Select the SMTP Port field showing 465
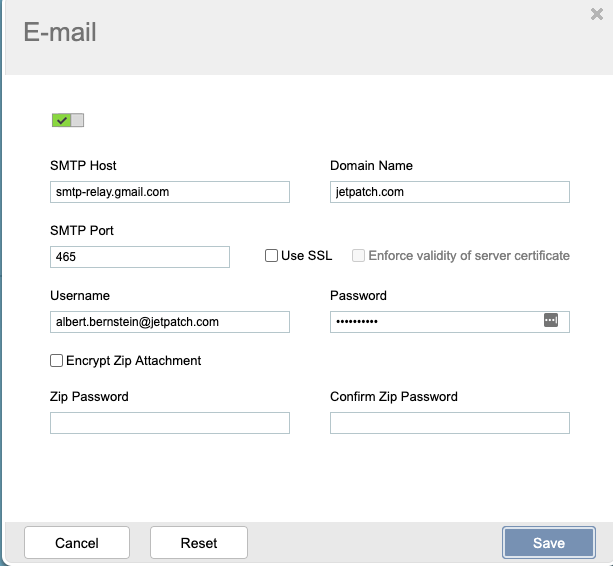 click(140, 257)
